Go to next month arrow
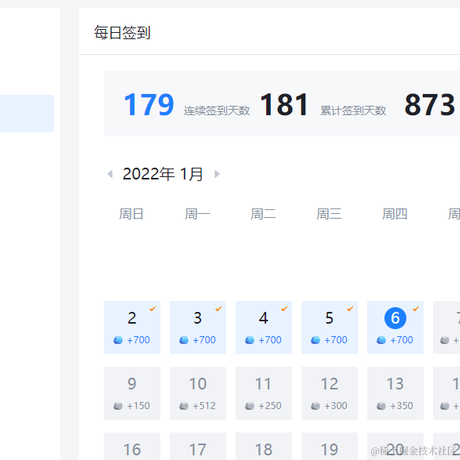This screenshot has height=460, width=460. 217,174
